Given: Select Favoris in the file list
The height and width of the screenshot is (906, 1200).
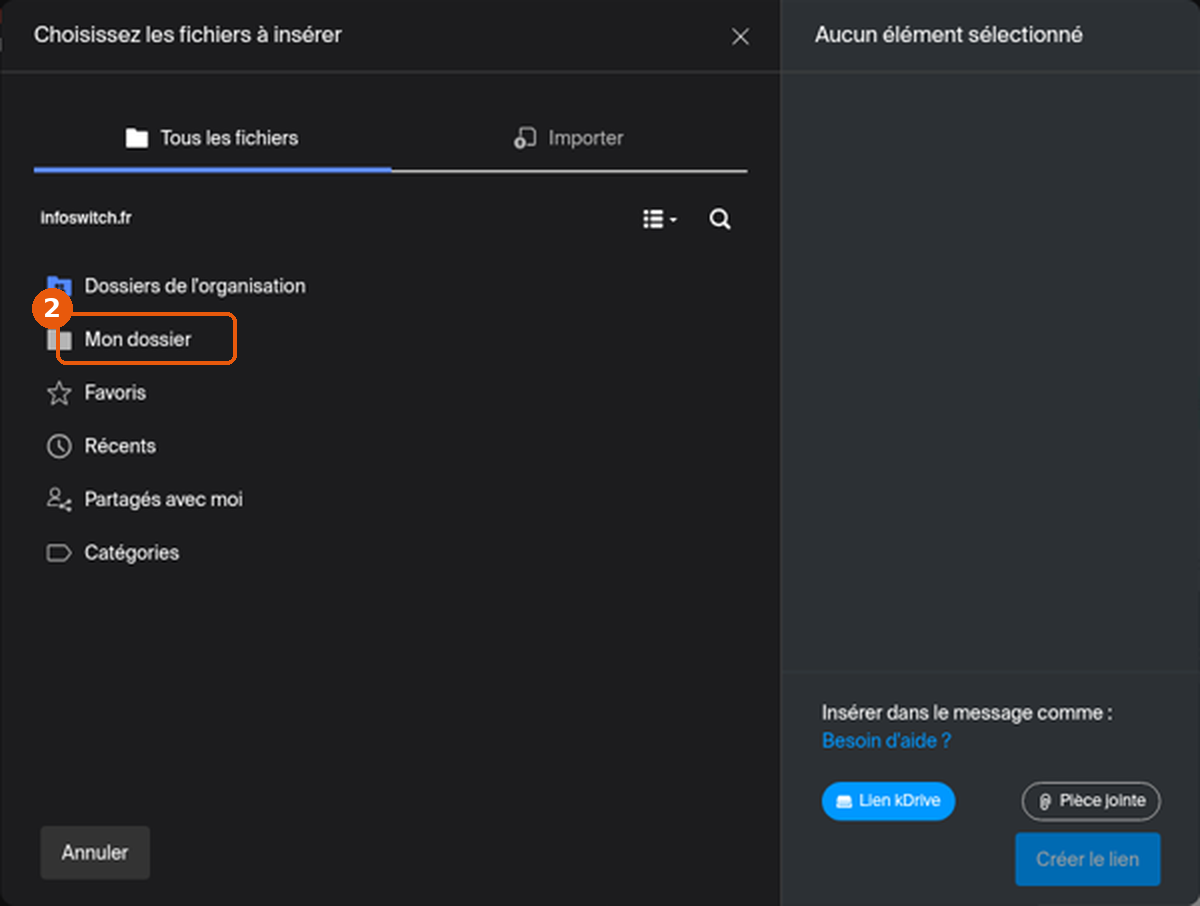Looking at the screenshot, I should pos(115,393).
